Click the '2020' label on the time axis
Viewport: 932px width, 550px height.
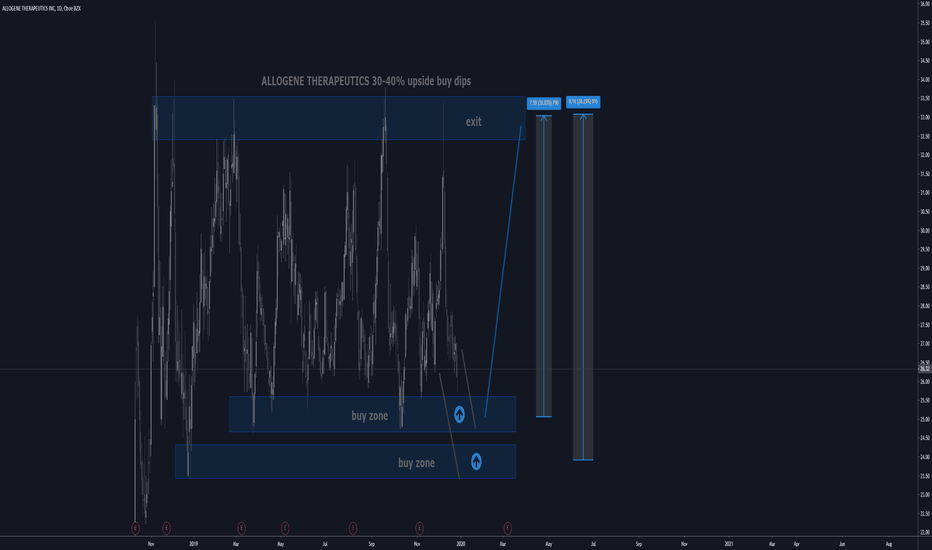click(x=461, y=543)
